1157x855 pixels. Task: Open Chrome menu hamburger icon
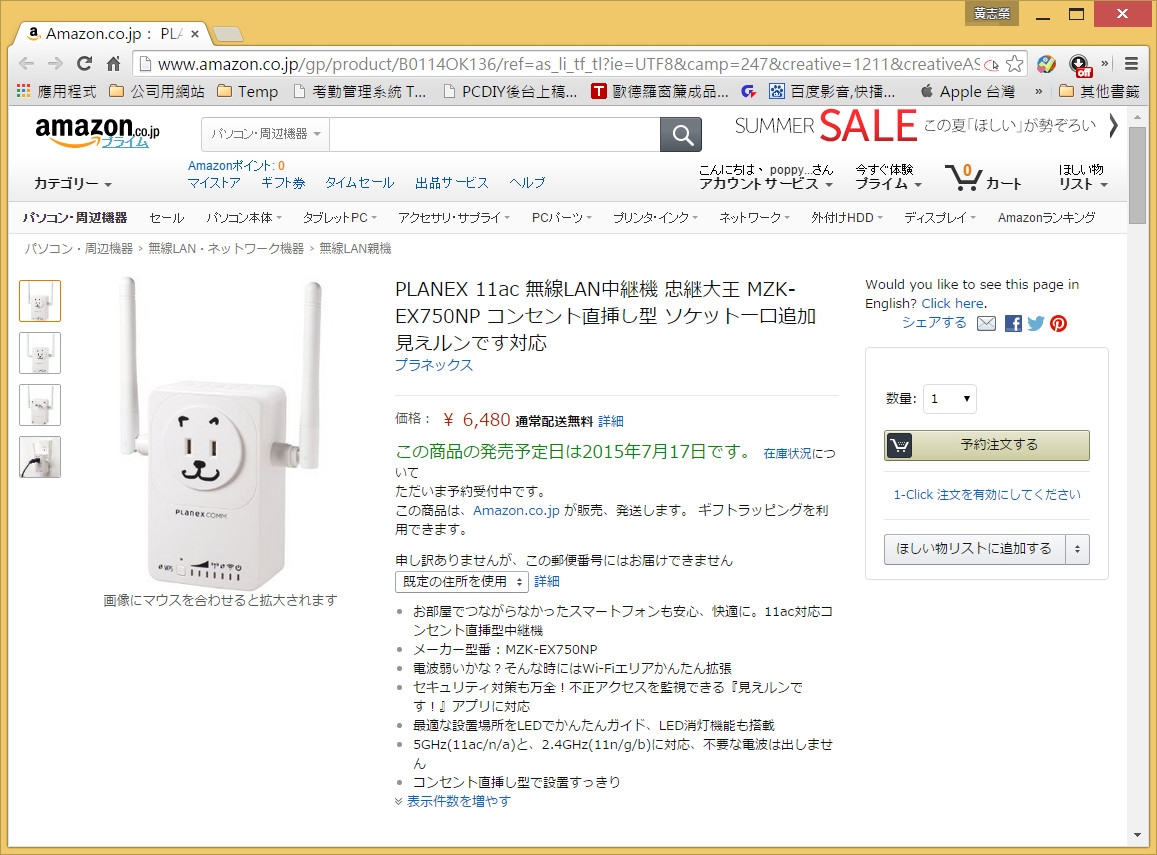[1130, 63]
